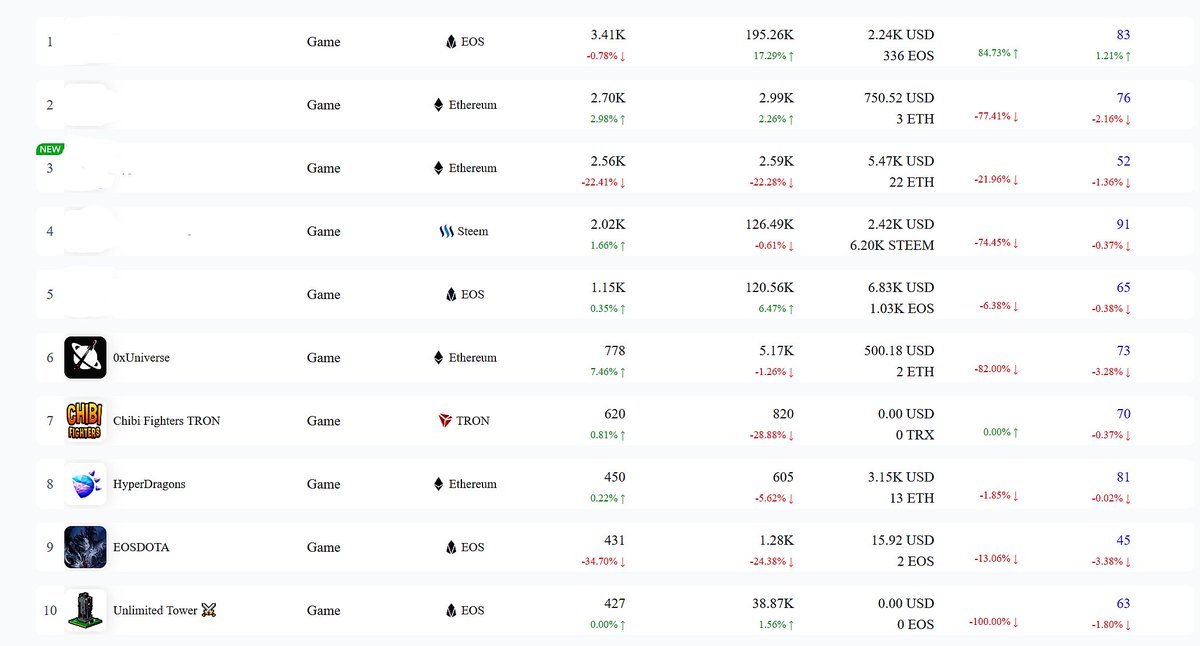Select the EOS icon in row 1
The width and height of the screenshot is (1200, 646).
tap(451, 42)
